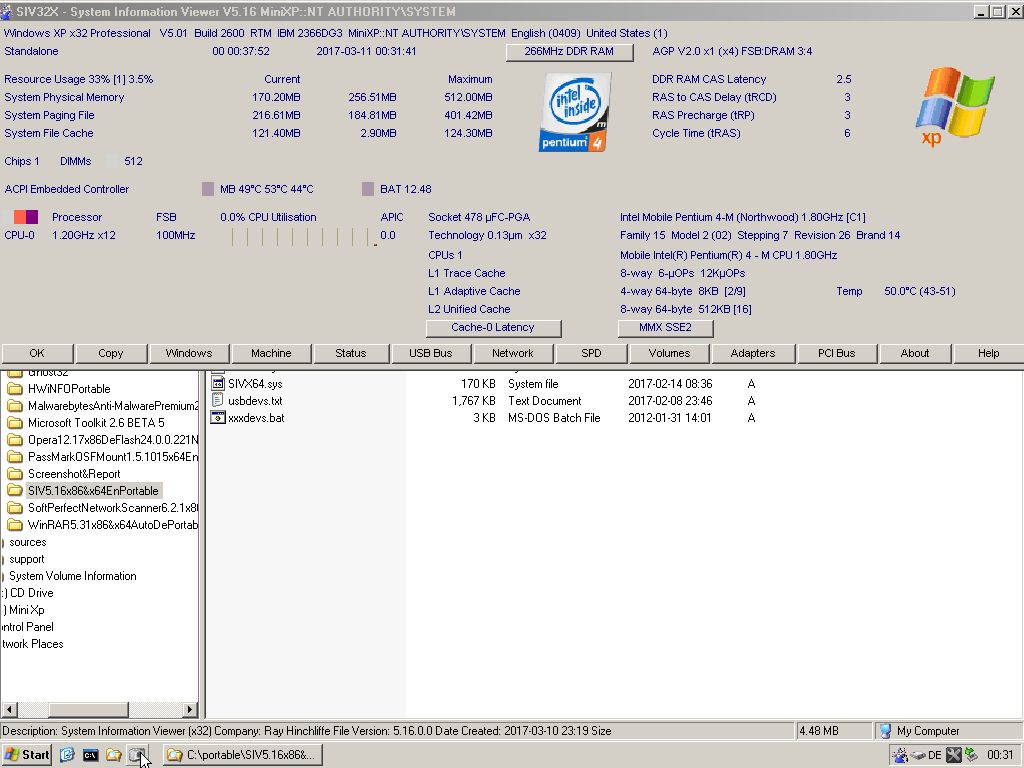Switch to the C:\portable\SIV5.16 taskbar window
The height and width of the screenshot is (768, 1024).
click(242, 755)
